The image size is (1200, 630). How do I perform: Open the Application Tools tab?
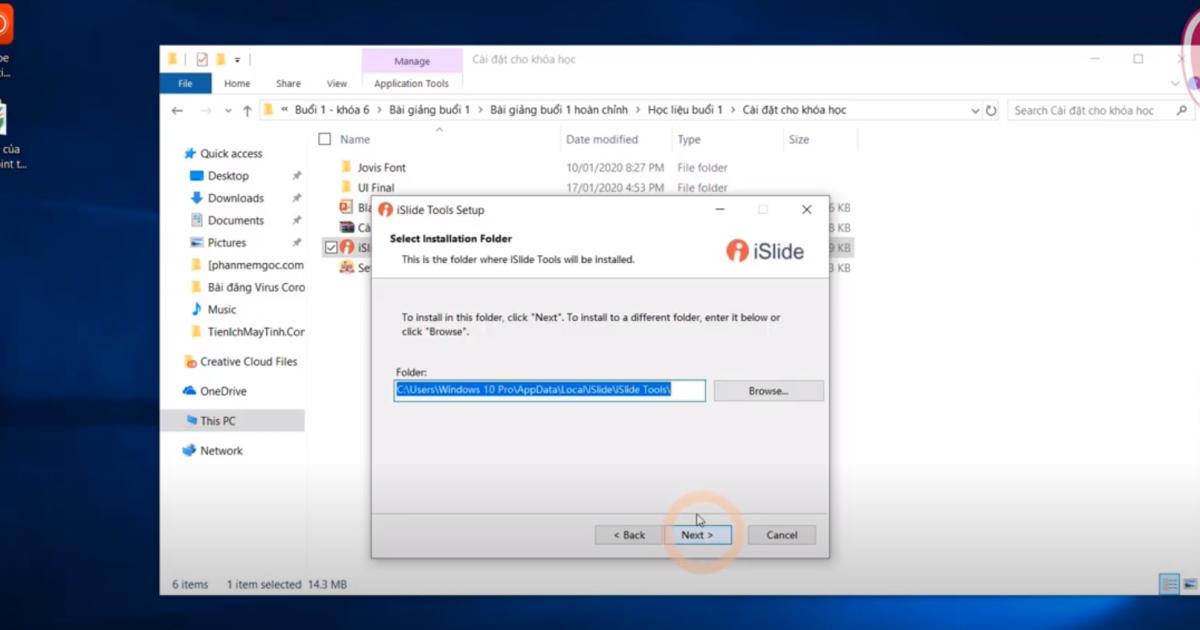[412, 84]
